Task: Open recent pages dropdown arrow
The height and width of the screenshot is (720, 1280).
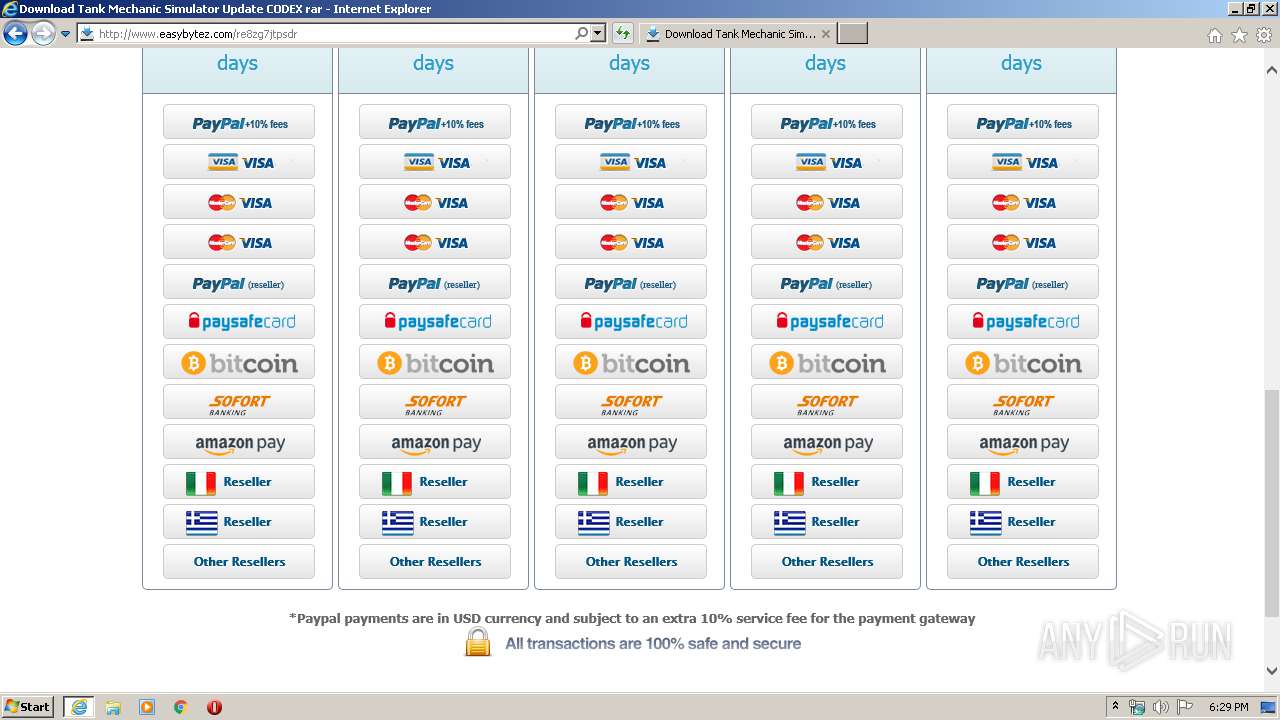Action: pos(66,34)
